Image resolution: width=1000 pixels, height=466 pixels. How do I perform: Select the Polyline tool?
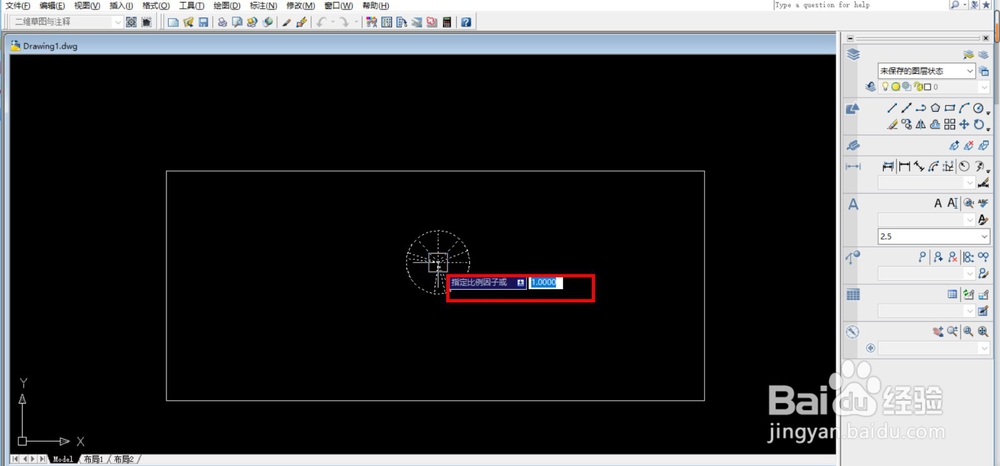pos(920,108)
